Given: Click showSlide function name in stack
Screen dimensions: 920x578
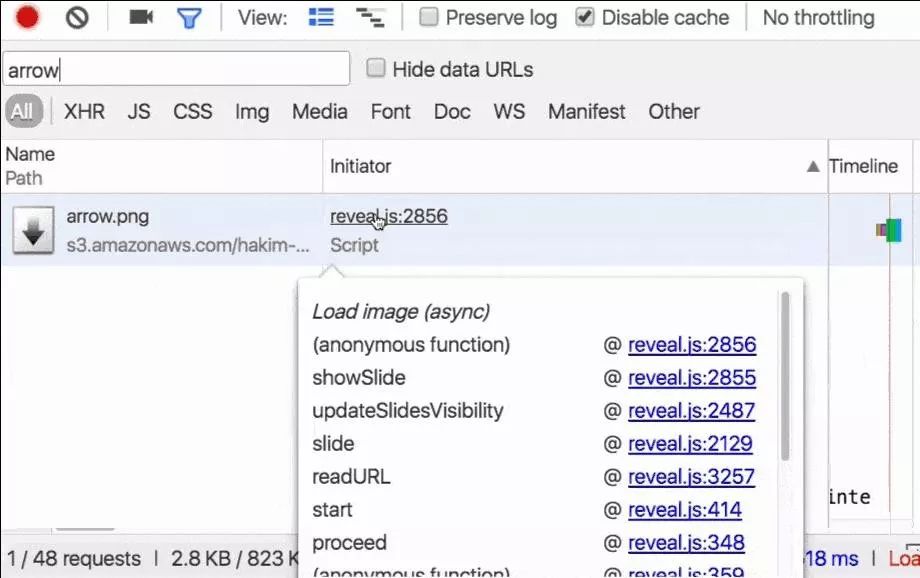Looking at the screenshot, I should pos(358,378).
